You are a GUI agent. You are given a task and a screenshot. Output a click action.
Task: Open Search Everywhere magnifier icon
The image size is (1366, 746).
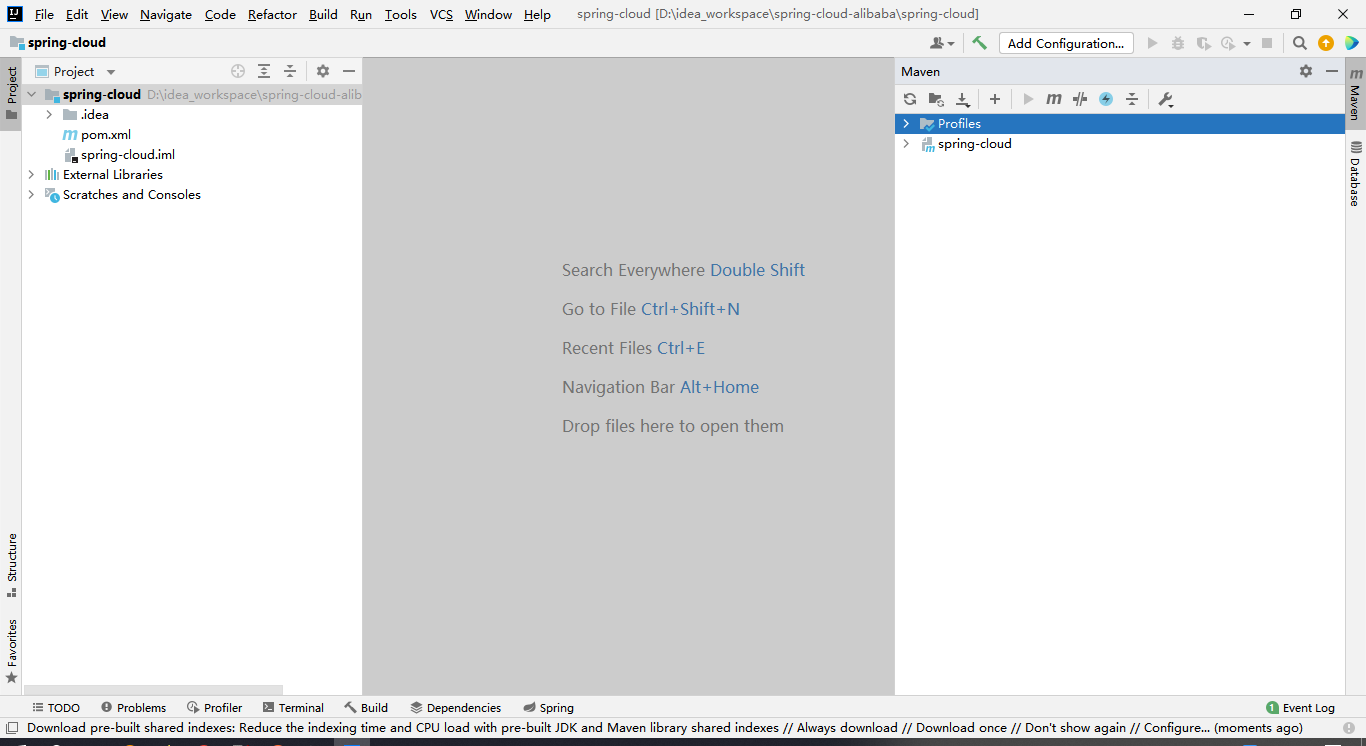click(x=1299, y=43)
